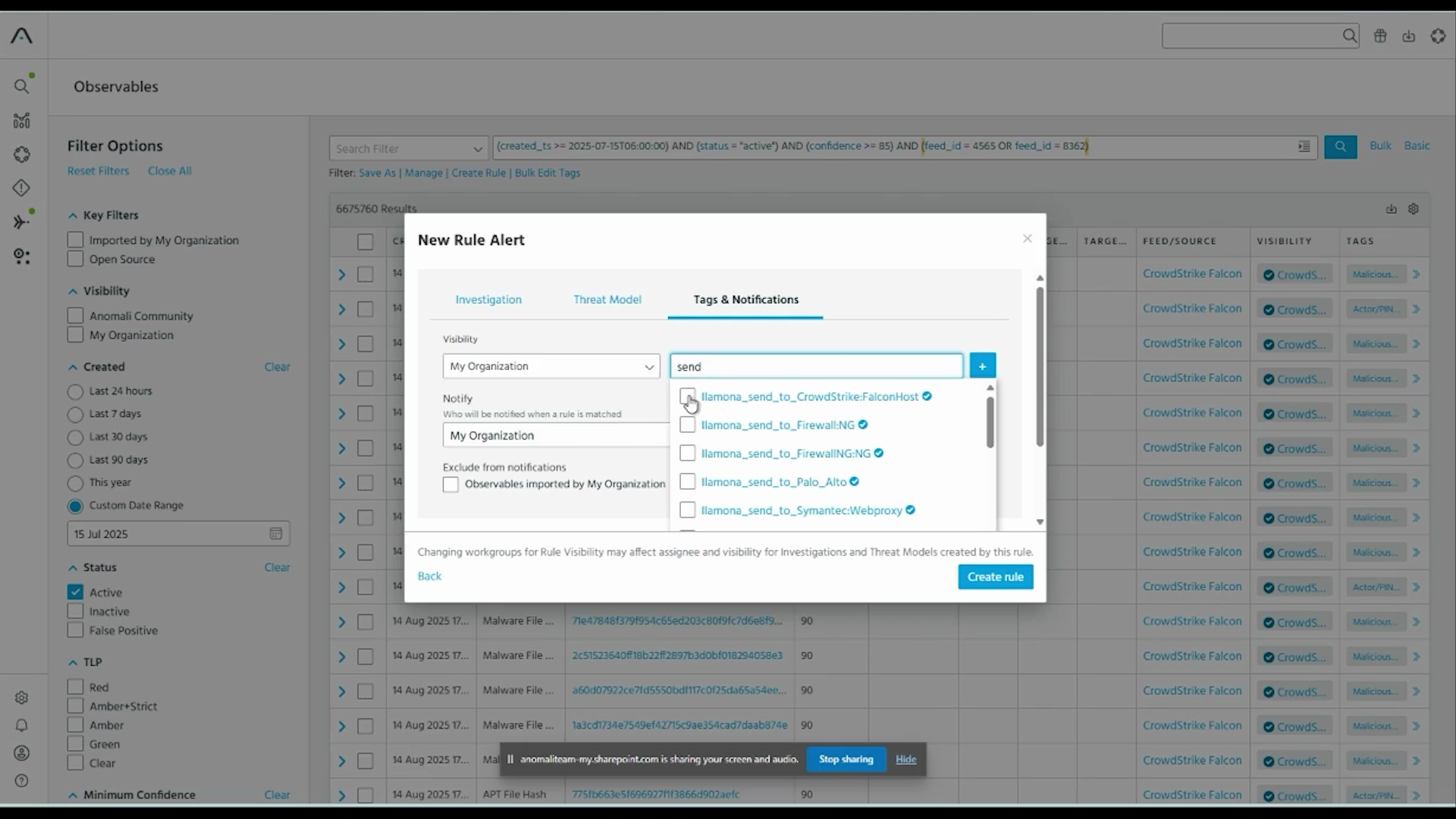Switch to the Investigation tab
Viewport: 1456px width, 819px height.
pos(488,300)
